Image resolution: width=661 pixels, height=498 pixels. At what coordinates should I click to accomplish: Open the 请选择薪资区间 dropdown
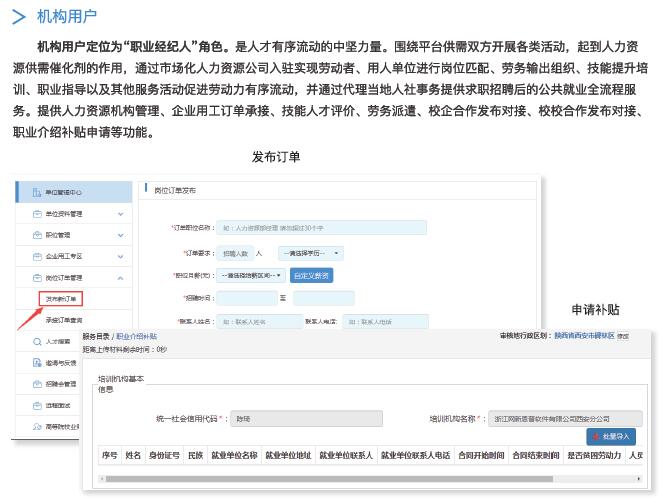coord(252,275)
